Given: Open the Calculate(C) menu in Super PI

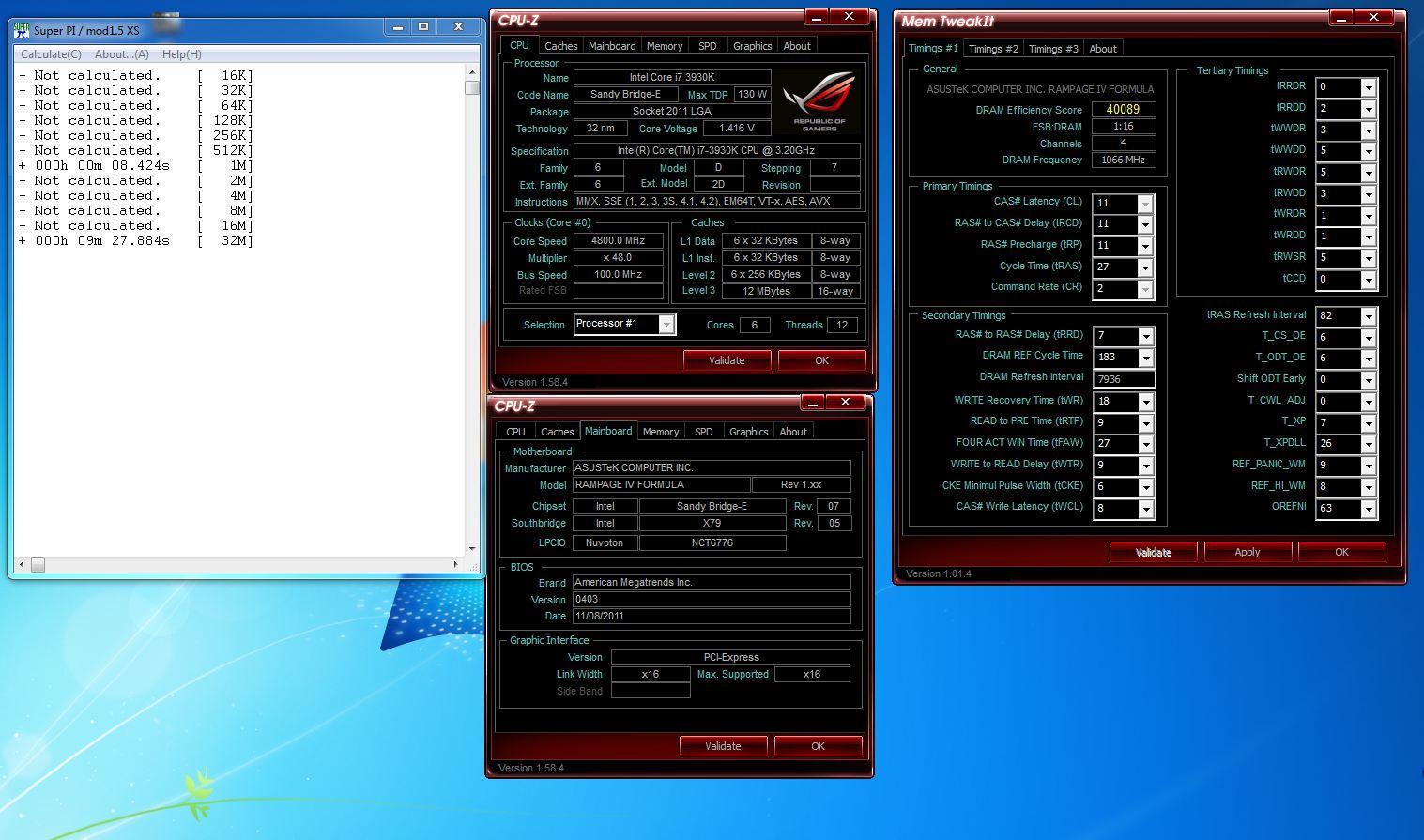Looking at the screenshot, I should click(51, 54).
